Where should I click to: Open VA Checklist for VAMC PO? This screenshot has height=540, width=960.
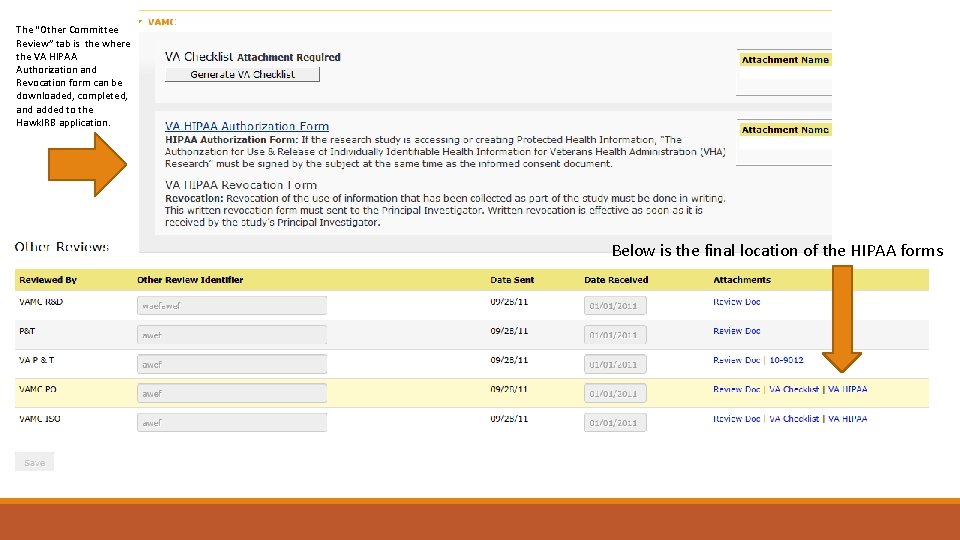pyautogui.click(x=793, y=389)
